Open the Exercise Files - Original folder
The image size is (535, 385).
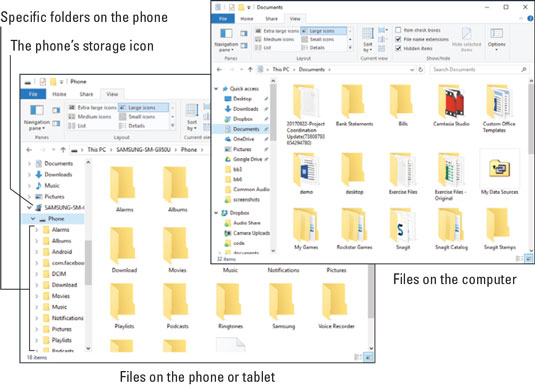[450, 177]
